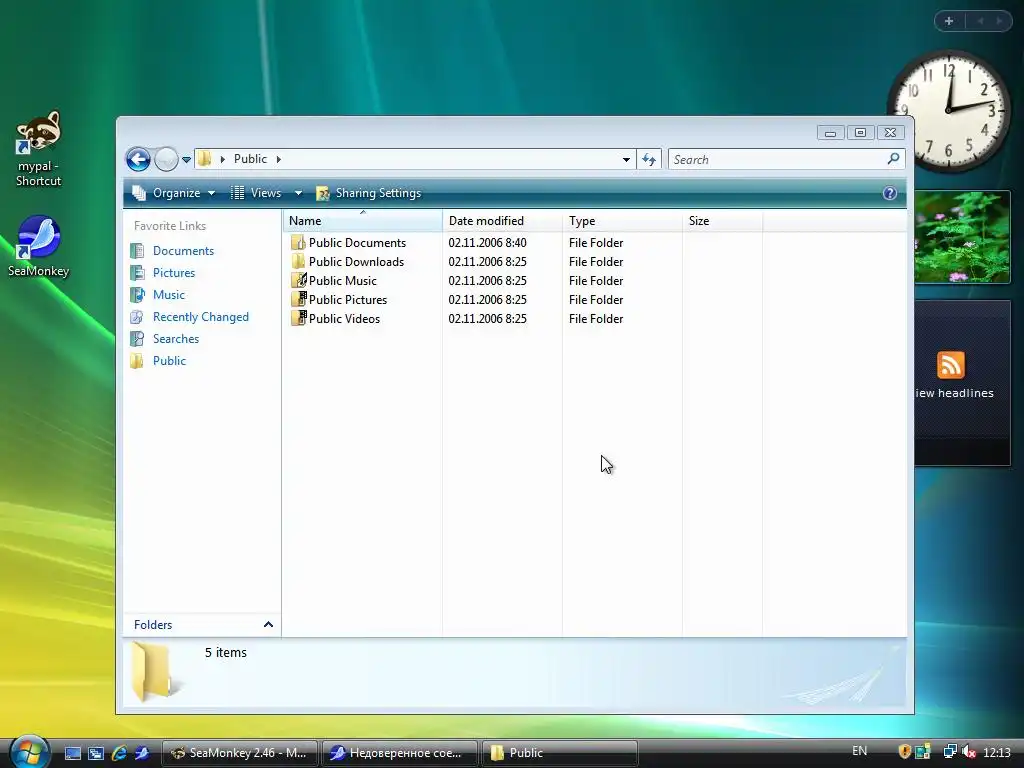This screenshot has height=768, width=1024.
Task: Refresh the folder with the Refresh button
Action: (x=648, y=159)
